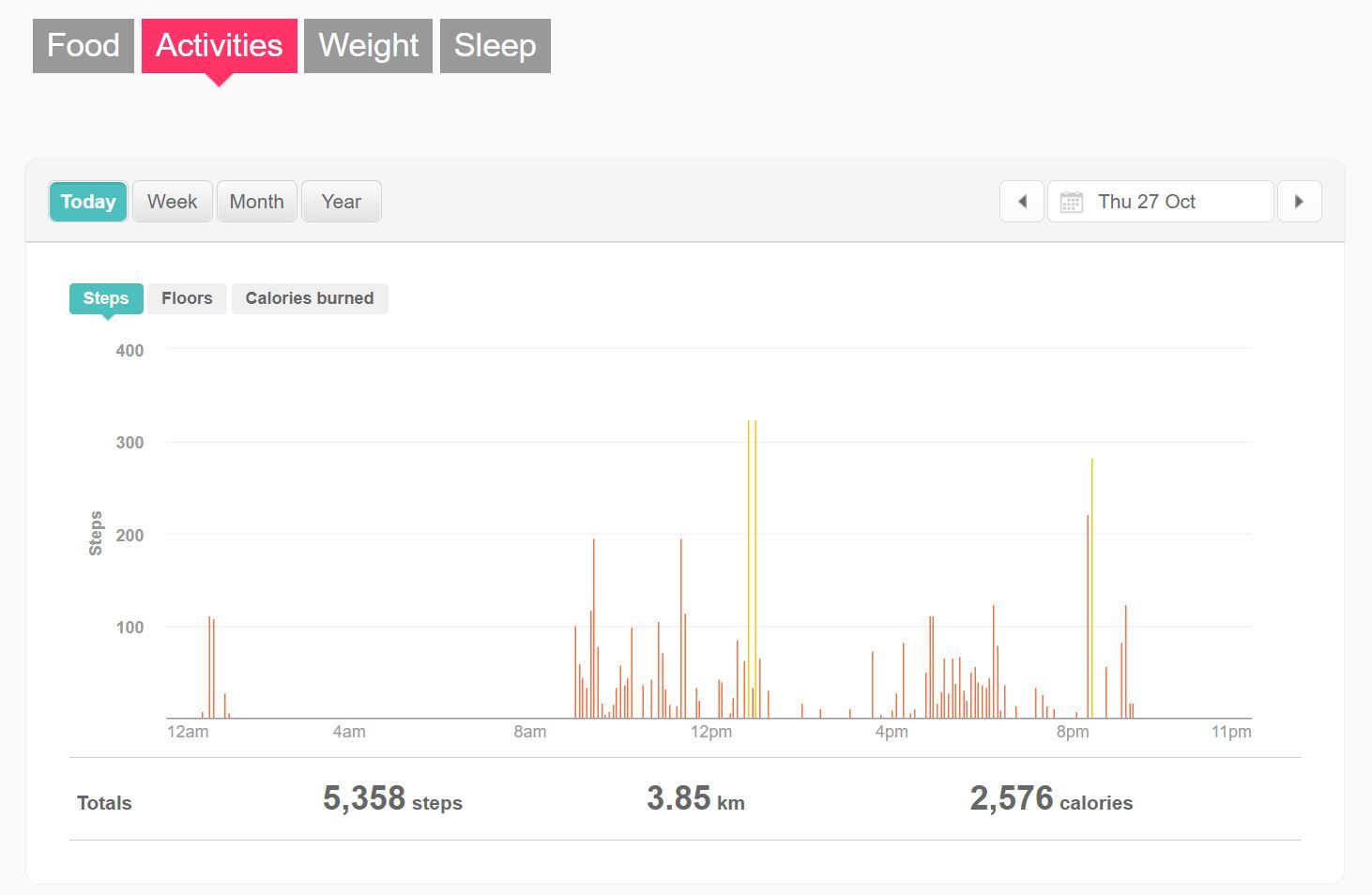Click the tall yellow bar near 8pm

click(1091, 582)
